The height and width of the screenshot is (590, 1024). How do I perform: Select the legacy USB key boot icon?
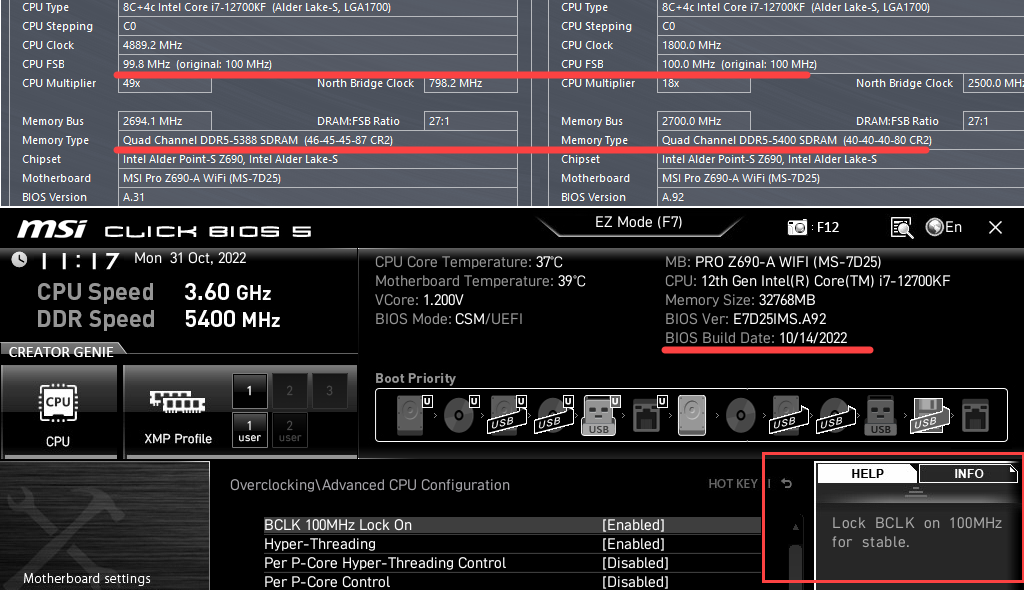pos(880,416)
